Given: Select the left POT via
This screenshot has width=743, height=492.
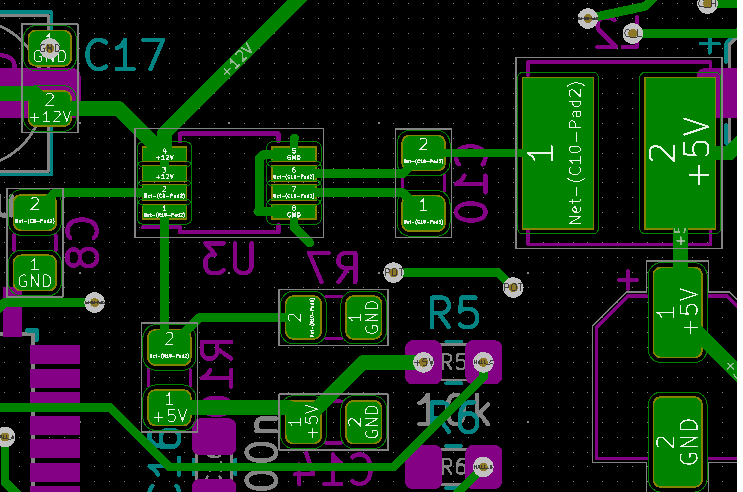Looking at the screenshot, I should pos(393,273).
